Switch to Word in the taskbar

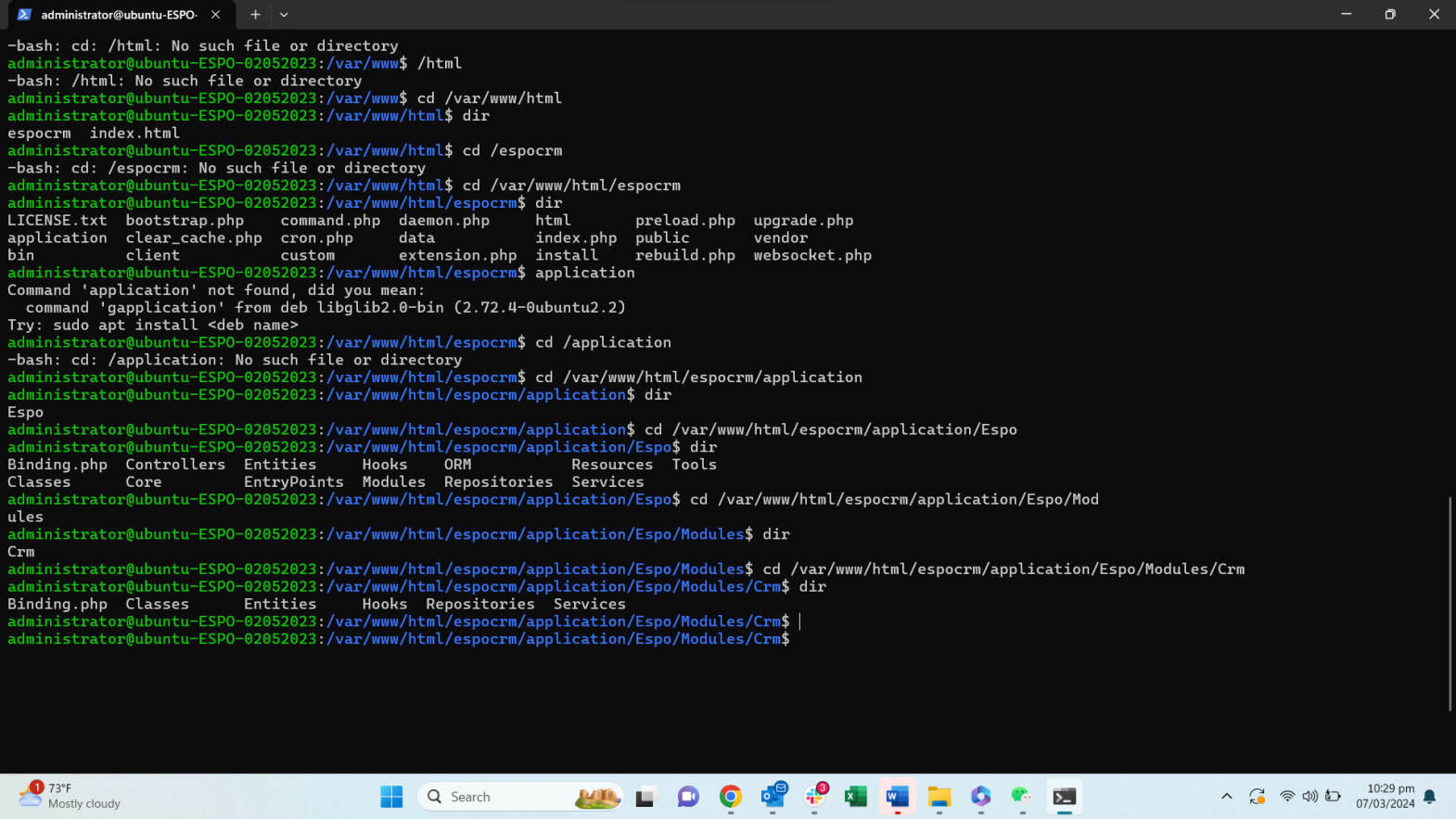click(x=897, y=797)
